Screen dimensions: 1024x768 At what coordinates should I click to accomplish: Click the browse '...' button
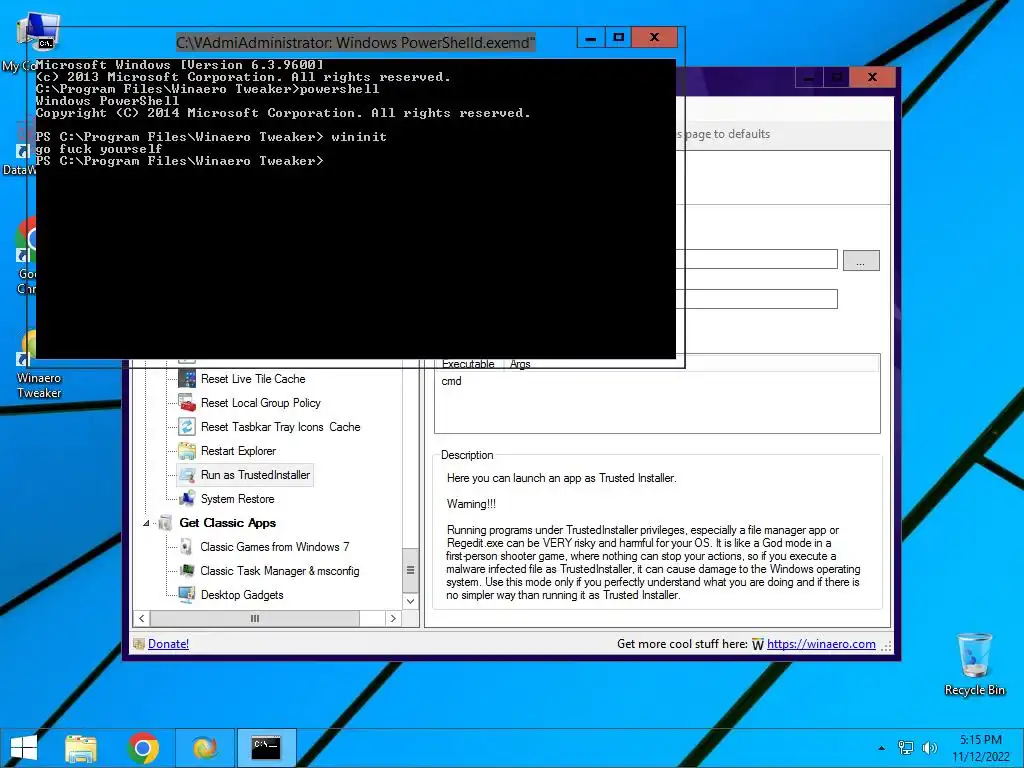[861, 261]
